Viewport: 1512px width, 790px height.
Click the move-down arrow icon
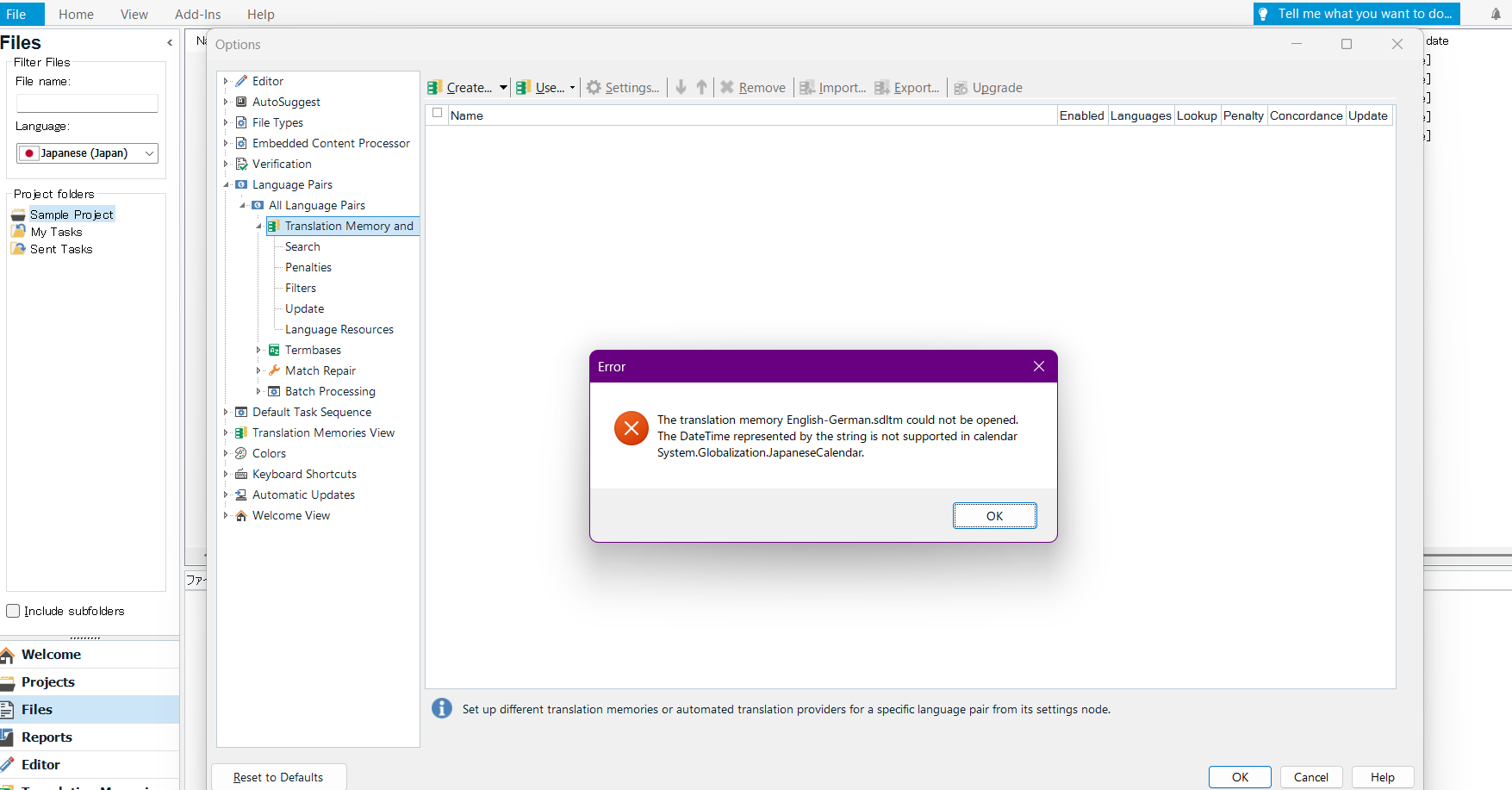681,87
